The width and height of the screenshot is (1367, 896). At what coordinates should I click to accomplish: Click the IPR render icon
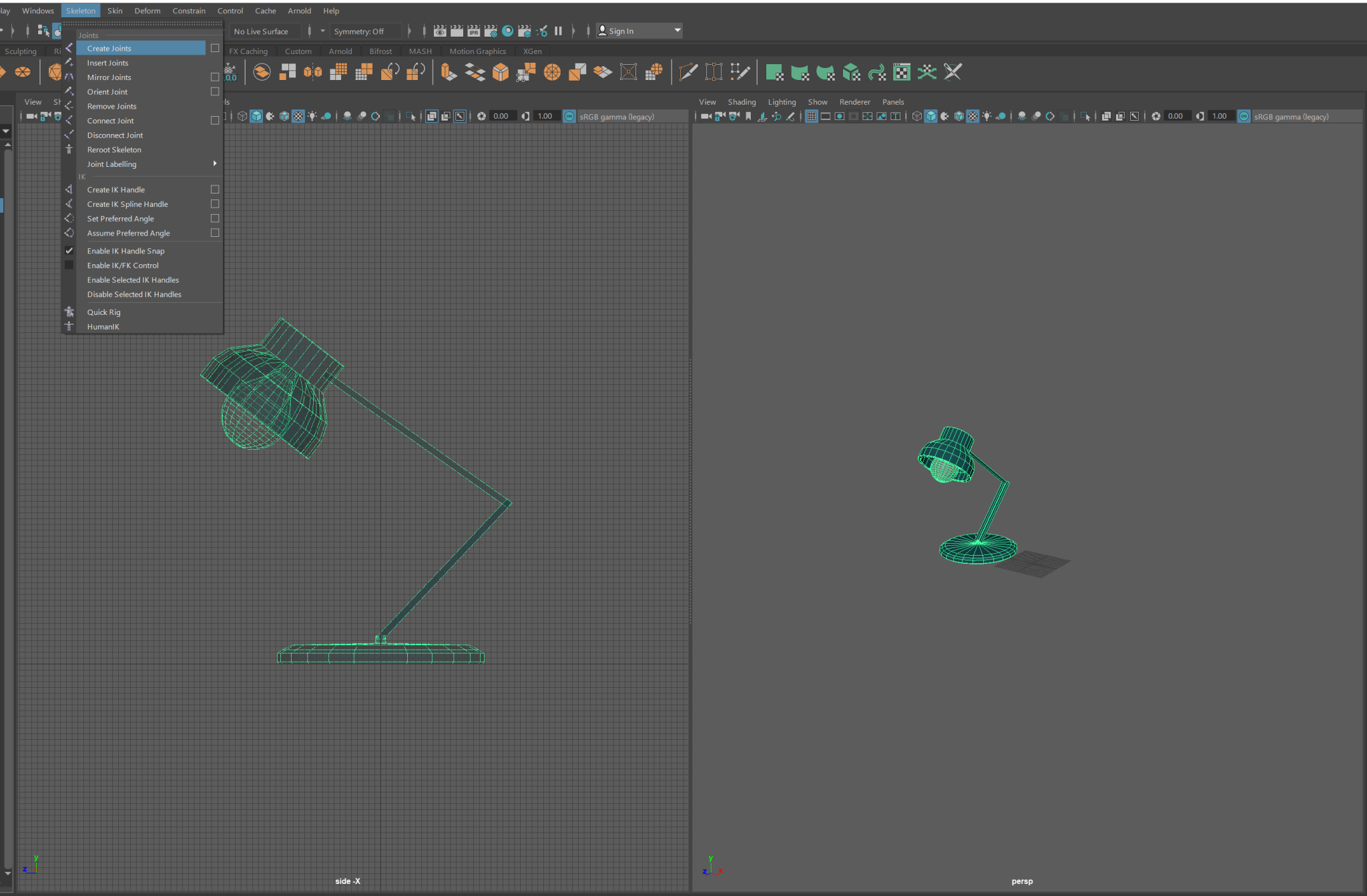tap(473, 31)
